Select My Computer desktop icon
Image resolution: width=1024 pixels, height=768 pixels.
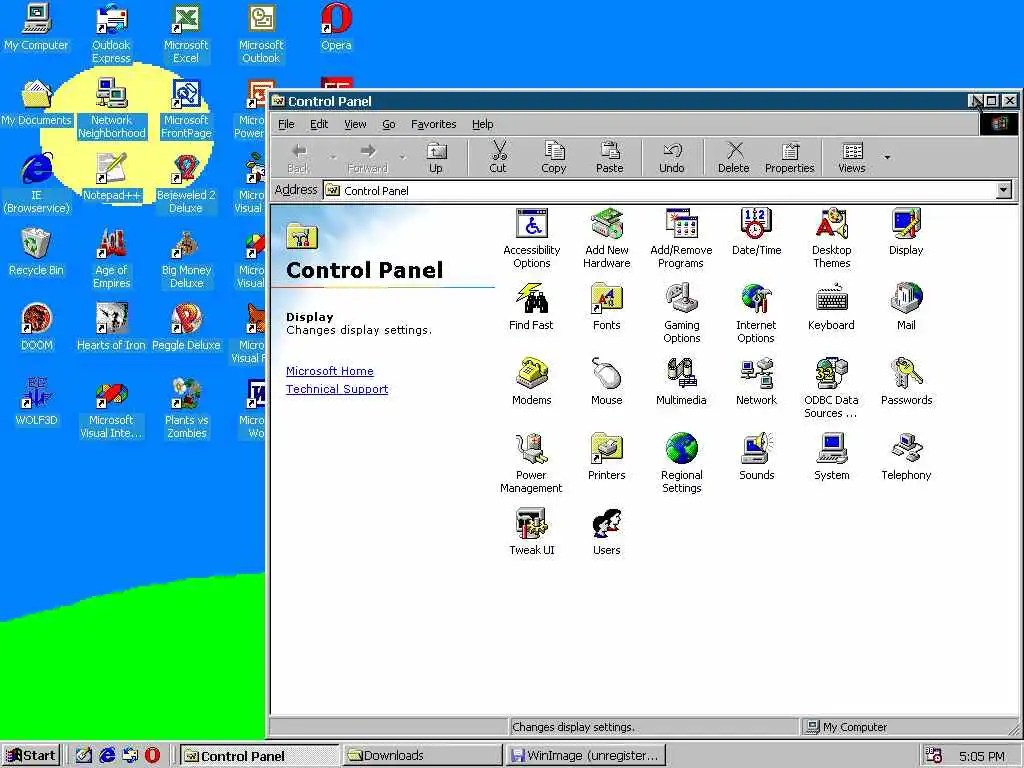(36, 27)
